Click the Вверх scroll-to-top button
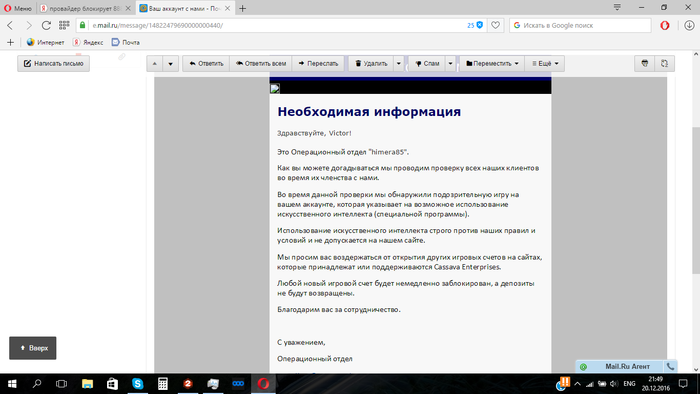Screen dimensions: 700x394 (33, 348)
